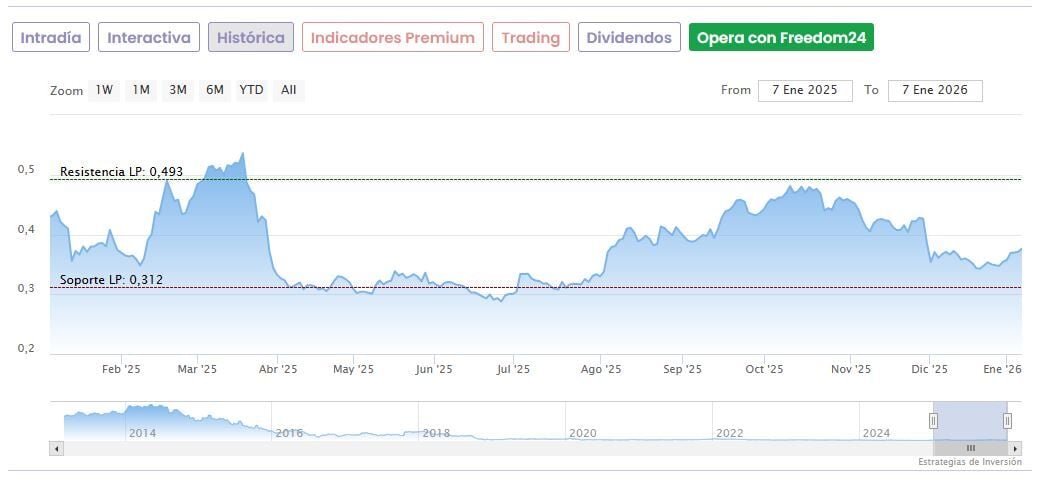Image resolution: width=1039 pixels, height=480 pixels.
Task: Set zoom to 1M
Action: coord(141,90)
